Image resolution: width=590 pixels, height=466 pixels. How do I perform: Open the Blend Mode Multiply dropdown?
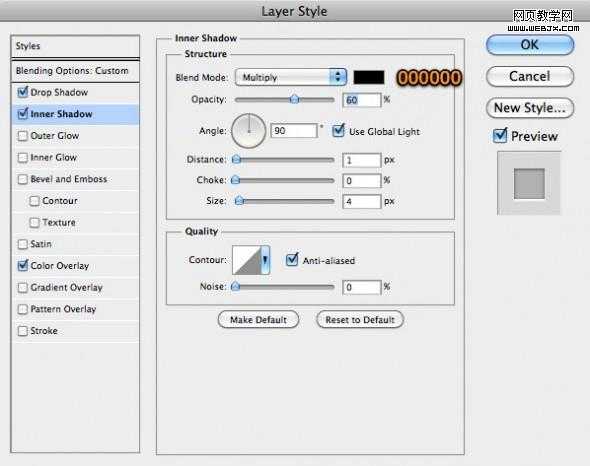tap(290, 77)
